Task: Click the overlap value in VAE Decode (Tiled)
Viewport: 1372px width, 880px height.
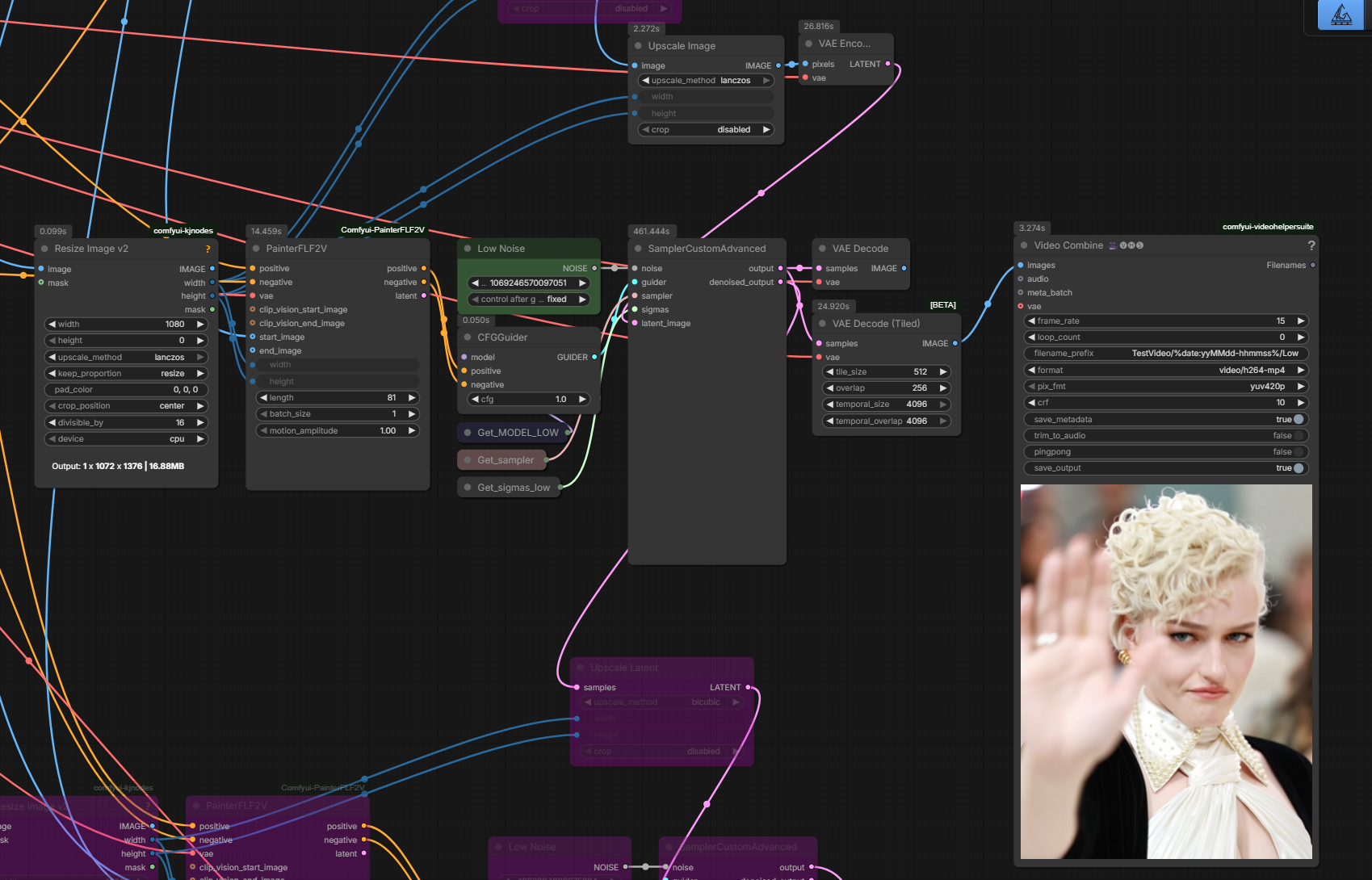Action: (x=886, y=388)
